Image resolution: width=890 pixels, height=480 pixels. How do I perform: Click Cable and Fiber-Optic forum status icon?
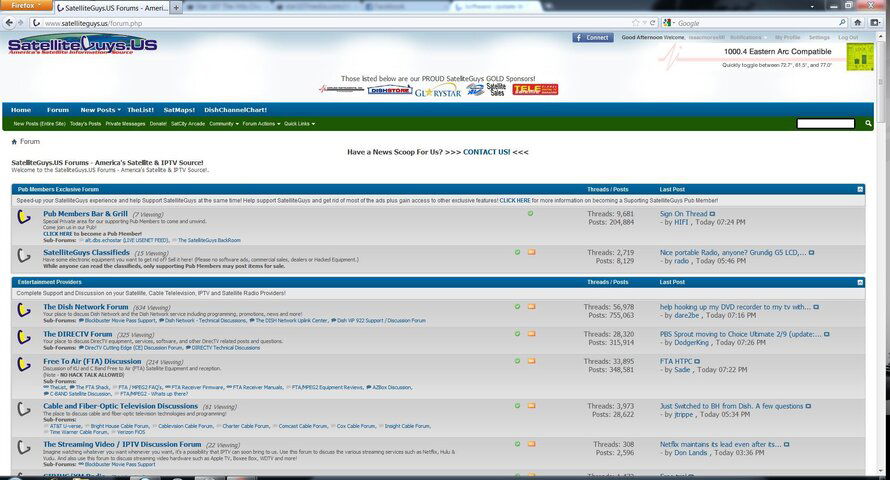(23, 409)
